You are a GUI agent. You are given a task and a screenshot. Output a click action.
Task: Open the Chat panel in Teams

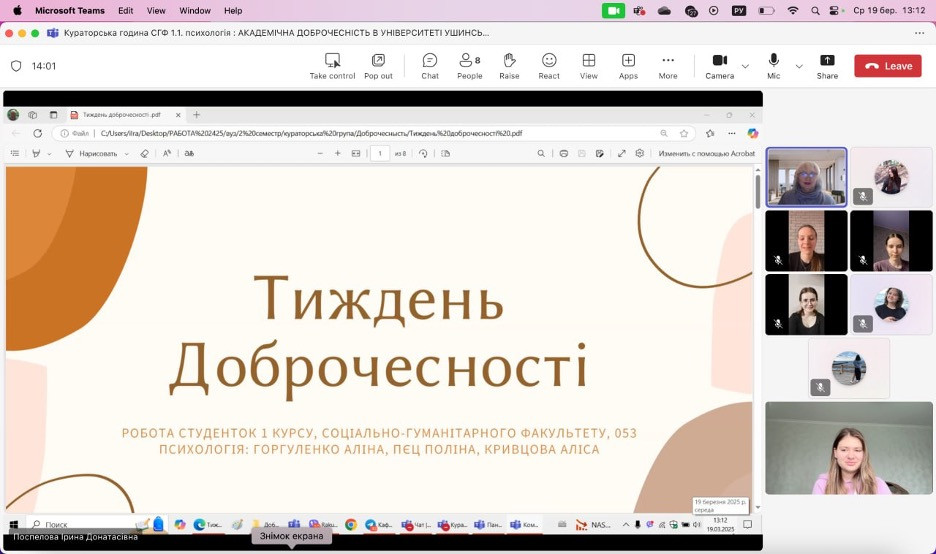(x=430, y=66)
